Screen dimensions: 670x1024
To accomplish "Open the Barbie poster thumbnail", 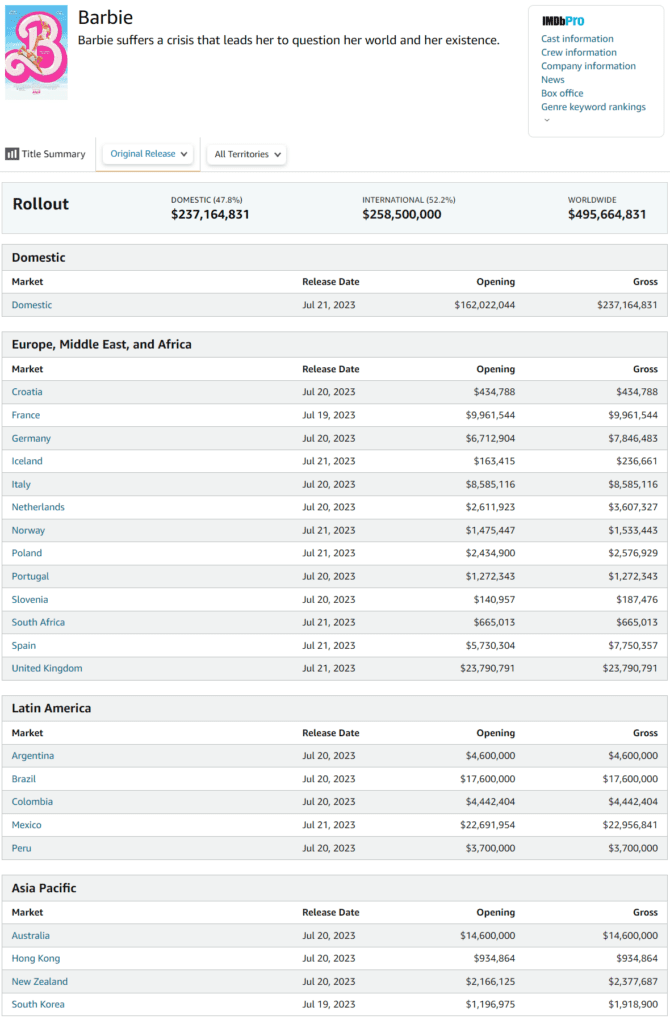I will pyautogui.click(x=36, y=54).
